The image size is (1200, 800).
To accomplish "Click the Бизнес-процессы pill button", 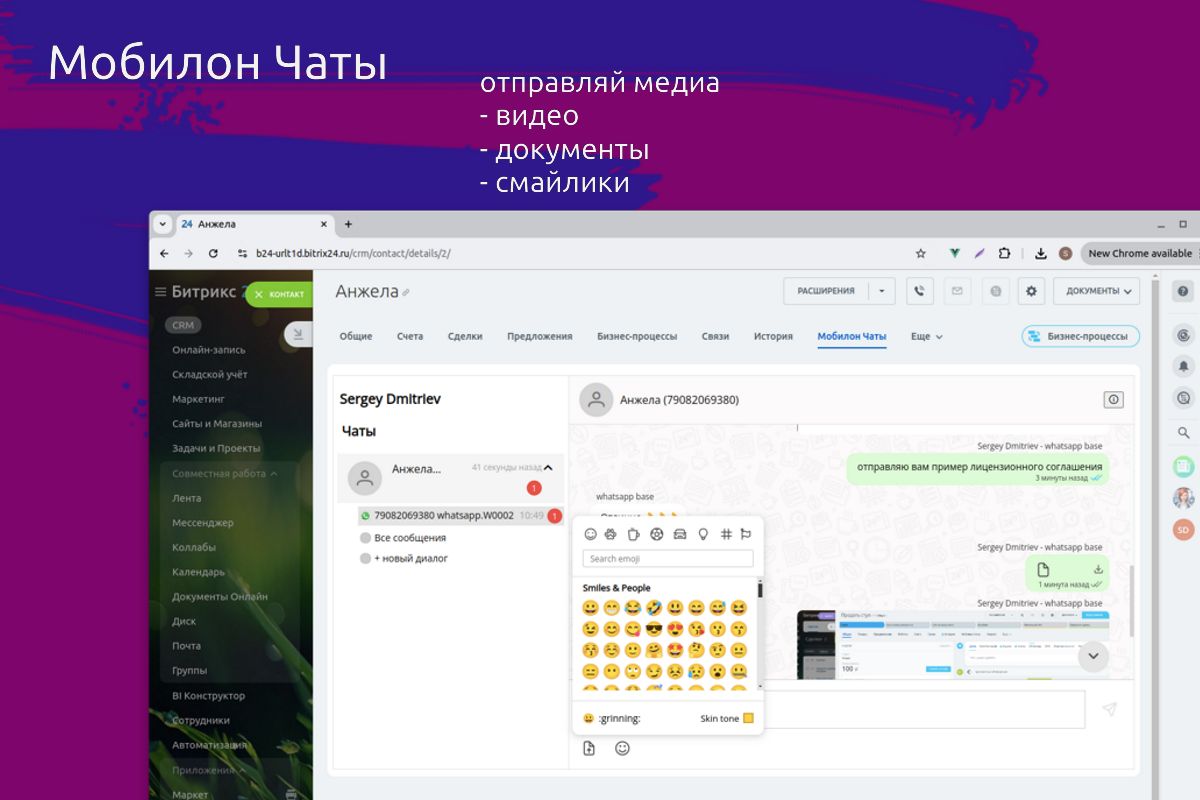I will 1080,337.
